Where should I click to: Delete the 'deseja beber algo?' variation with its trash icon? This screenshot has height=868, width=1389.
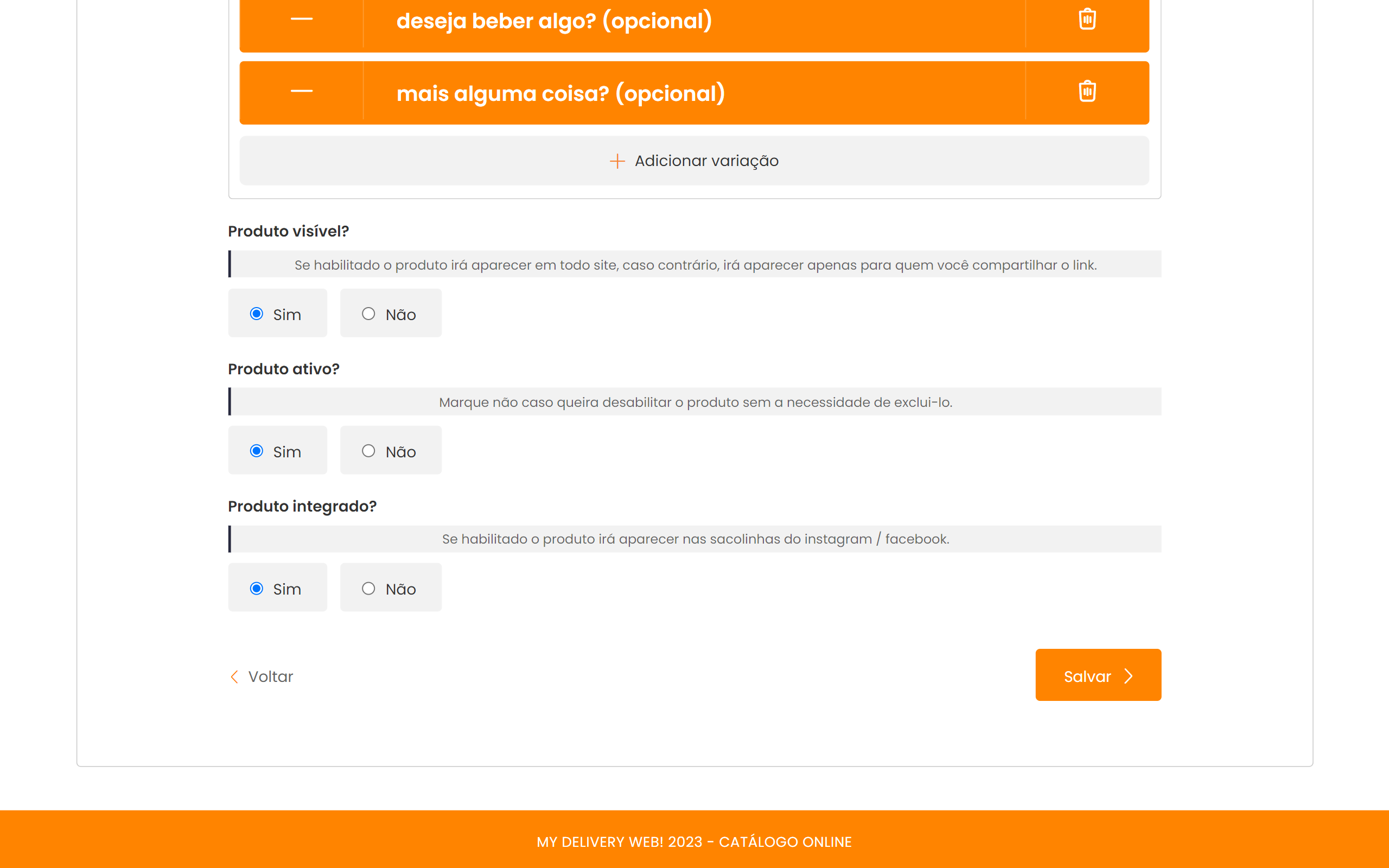[x=1087, y=19]
